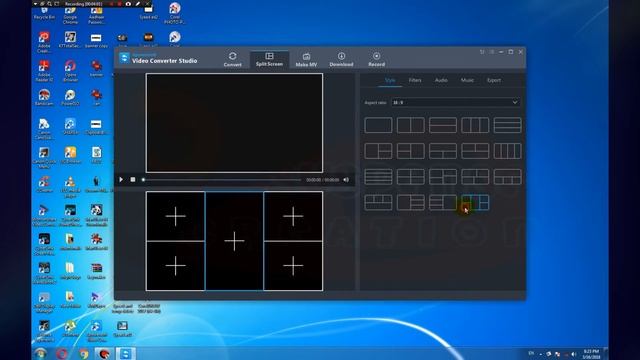Select the highlighted blue five-panel layout
The image size is (640, 360).
click(x=475, y=202)
